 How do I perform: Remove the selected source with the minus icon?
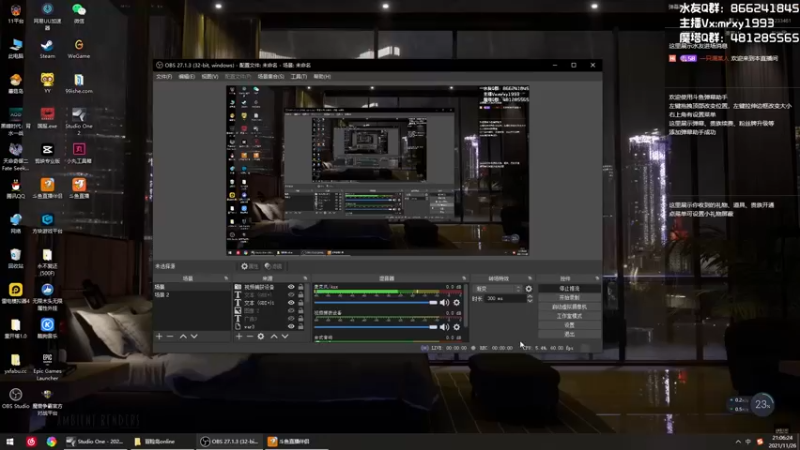point(249,337)
